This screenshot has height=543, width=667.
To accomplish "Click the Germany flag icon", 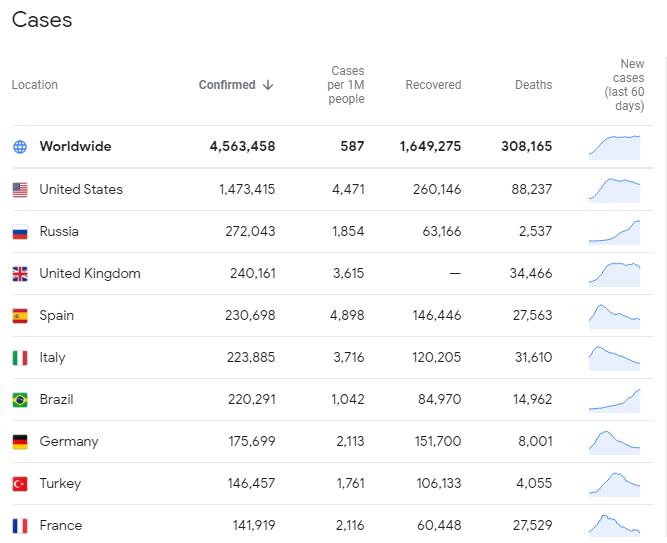I will 20,442.
